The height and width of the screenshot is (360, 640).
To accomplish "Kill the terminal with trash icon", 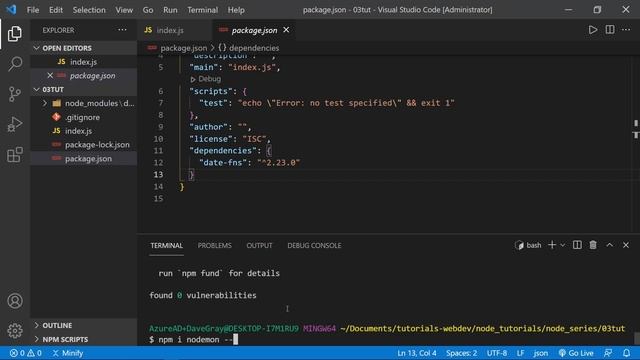I will pos(593,245).
